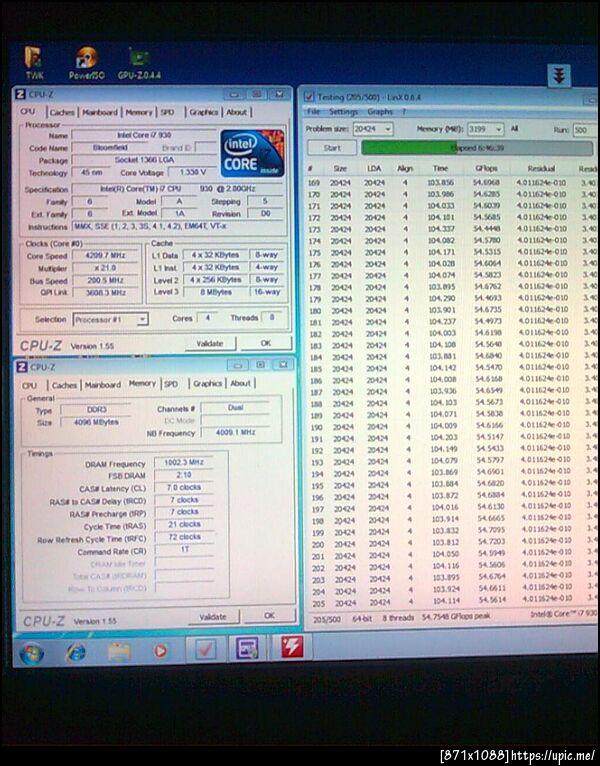
Task: Select result row 205 in LinX
Action: point(454,602)
